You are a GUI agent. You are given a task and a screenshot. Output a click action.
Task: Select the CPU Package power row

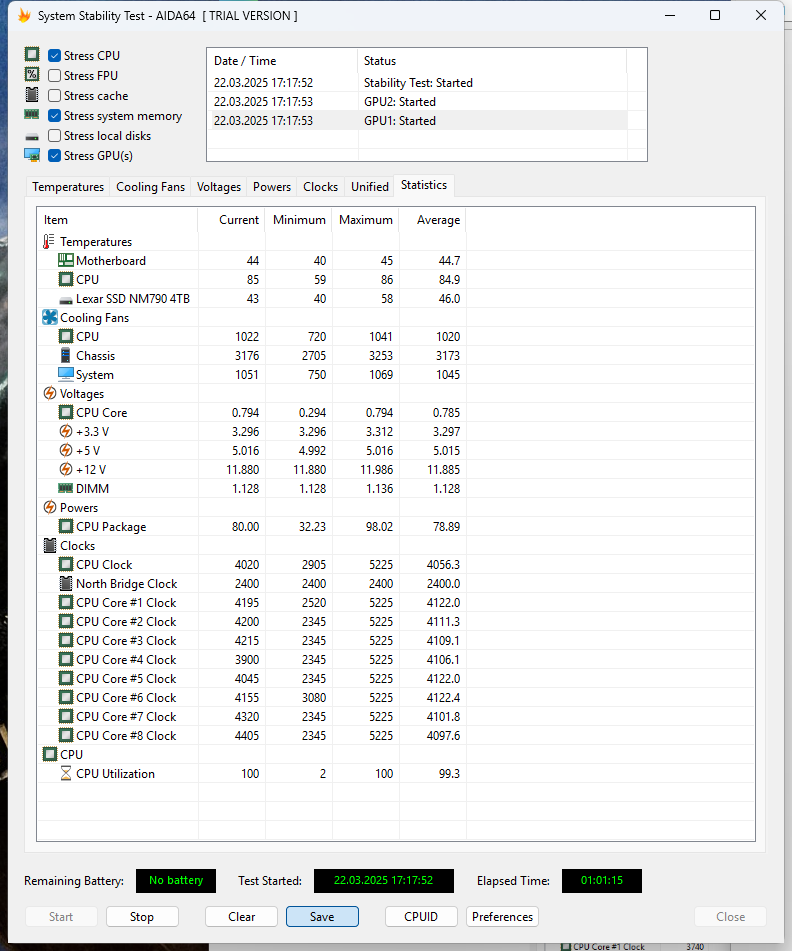[111, 527]
